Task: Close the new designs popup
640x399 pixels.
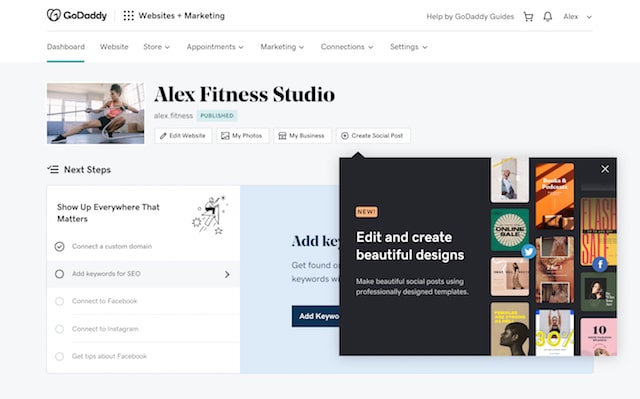Action: [x=605, y=169]
